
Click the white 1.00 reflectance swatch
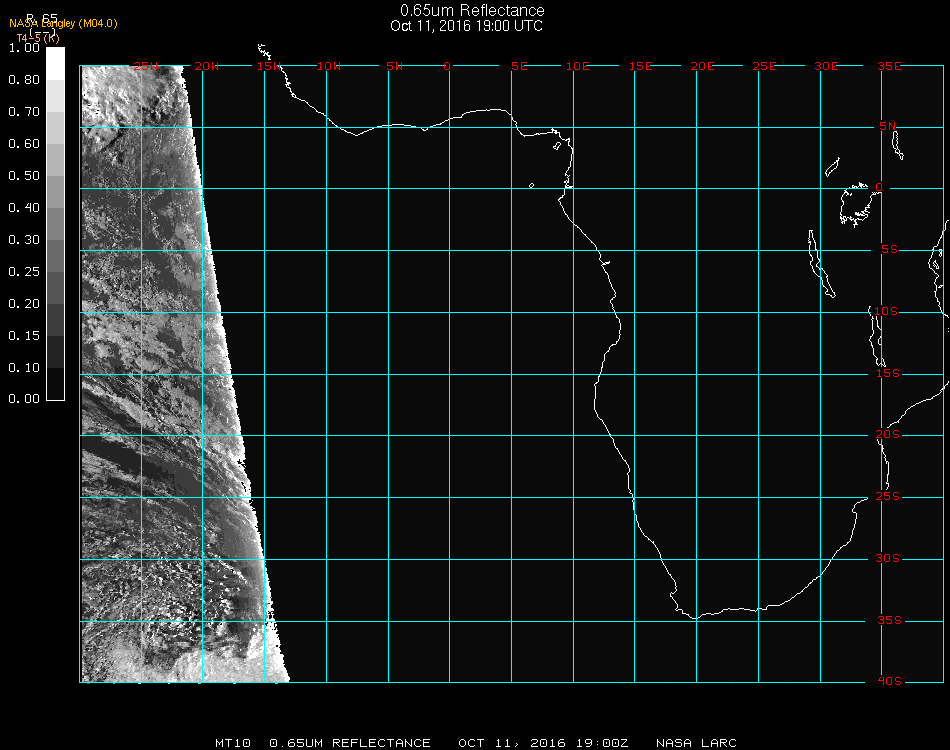[56, 62]
